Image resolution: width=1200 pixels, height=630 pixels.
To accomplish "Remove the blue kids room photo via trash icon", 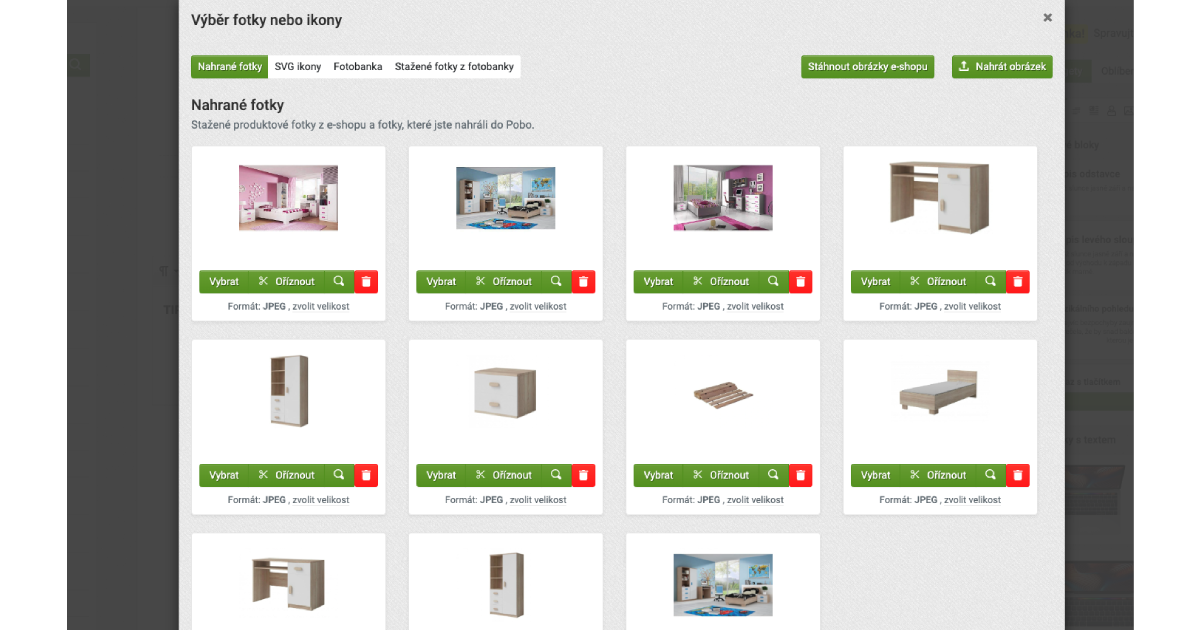I will click(x=583, y=282).
